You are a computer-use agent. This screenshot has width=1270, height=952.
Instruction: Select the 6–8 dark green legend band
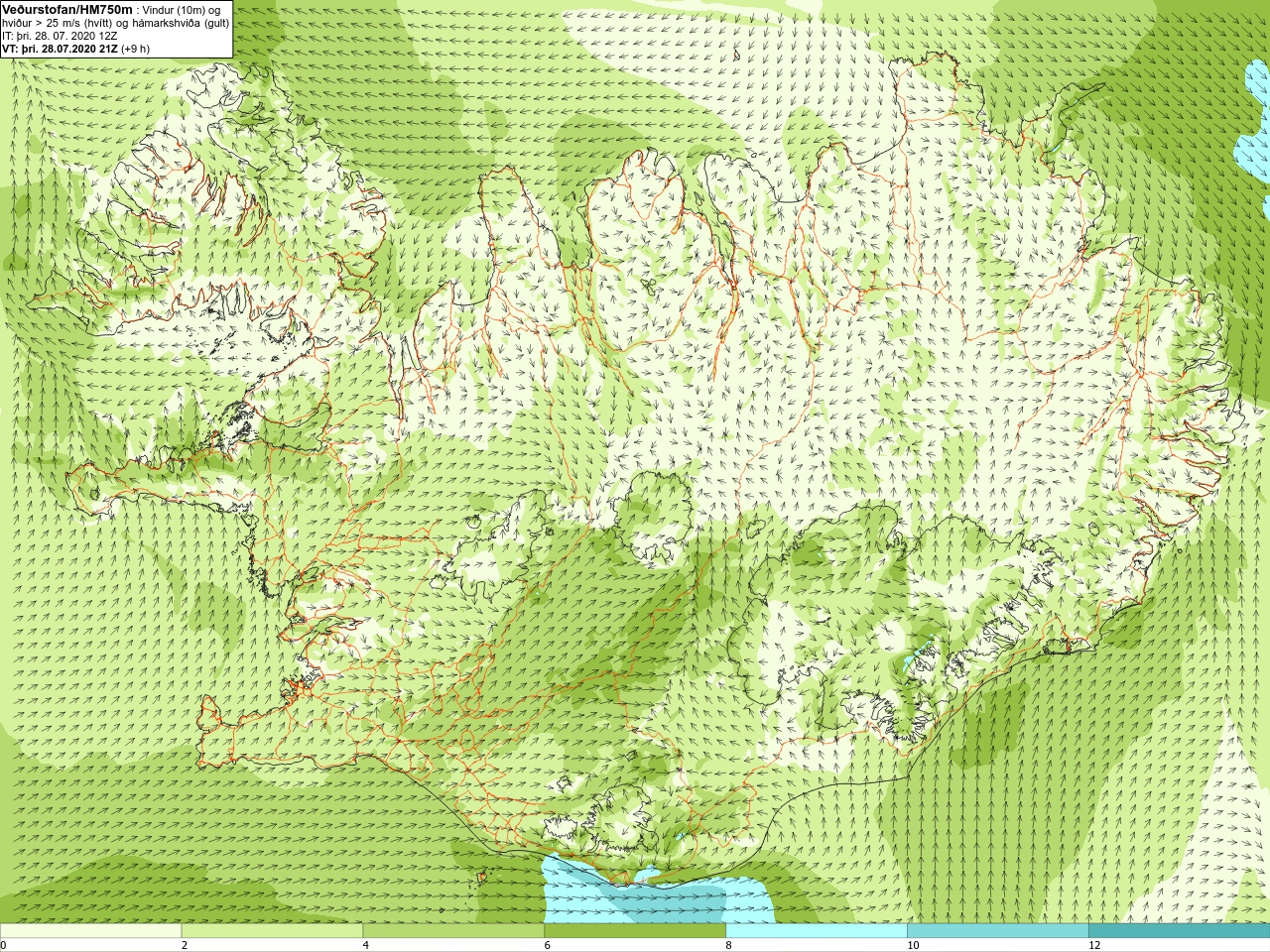click(x=635, y=931)
